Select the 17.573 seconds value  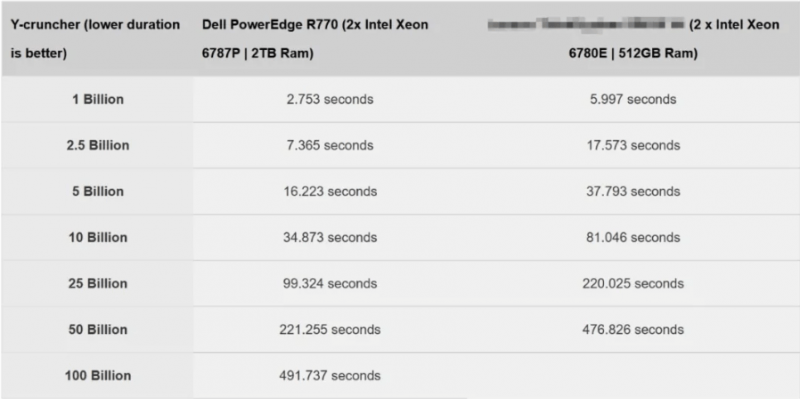coord(633,145)
